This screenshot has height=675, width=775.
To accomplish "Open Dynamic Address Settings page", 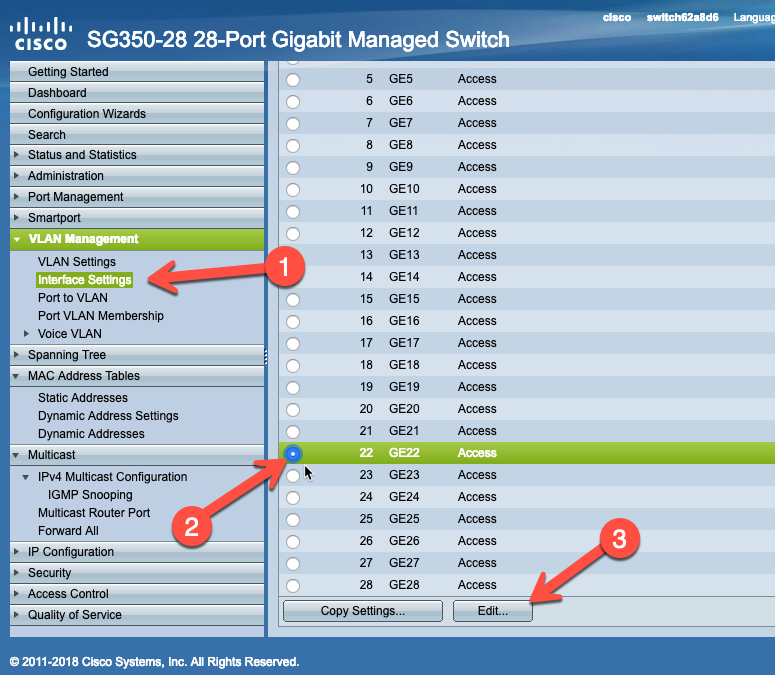I will (x=108, y=416).
